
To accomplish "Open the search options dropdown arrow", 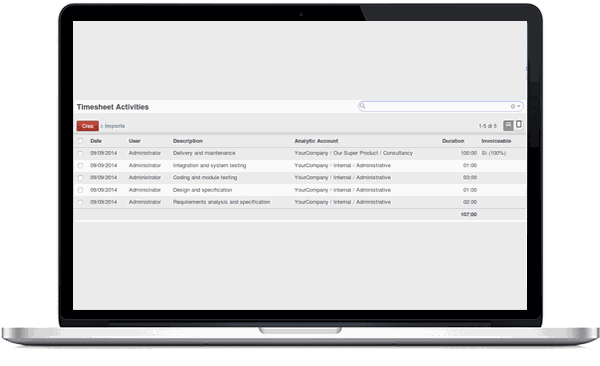I will point(518,106).
